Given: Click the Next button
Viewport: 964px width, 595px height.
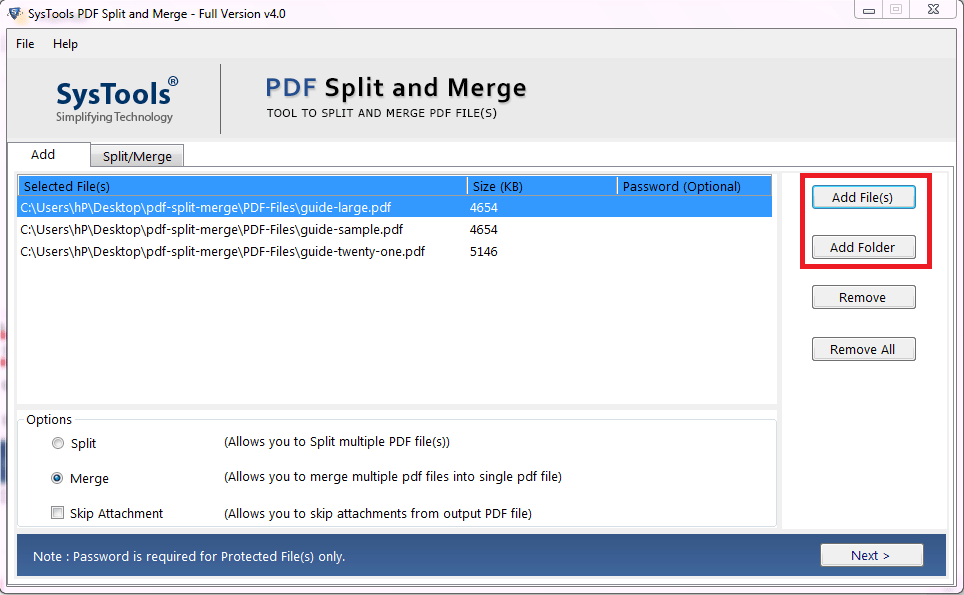Looking at the screenshot, I should [871, 555].
